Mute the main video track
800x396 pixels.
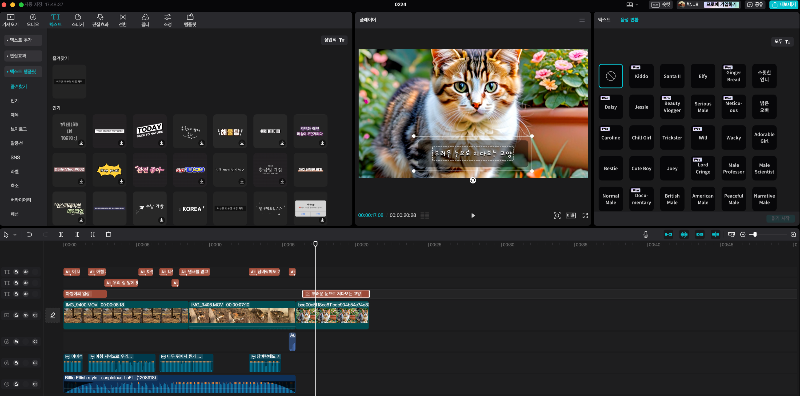[35, 315]
